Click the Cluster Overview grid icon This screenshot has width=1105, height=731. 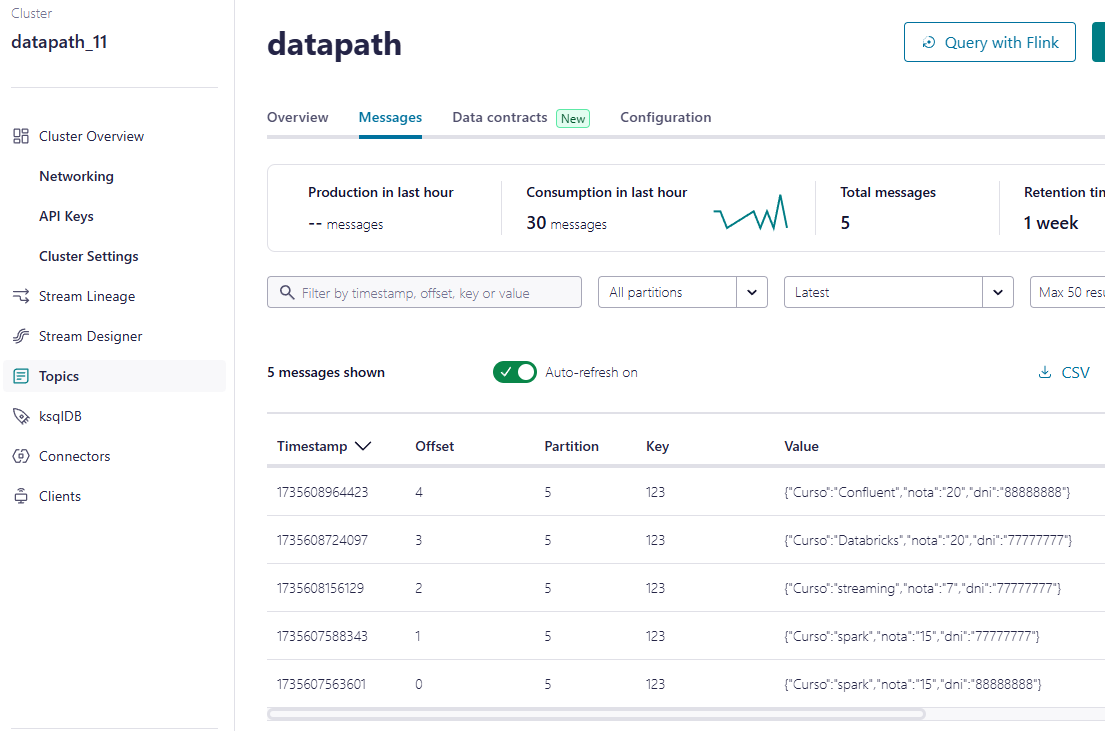coord(21,136)
